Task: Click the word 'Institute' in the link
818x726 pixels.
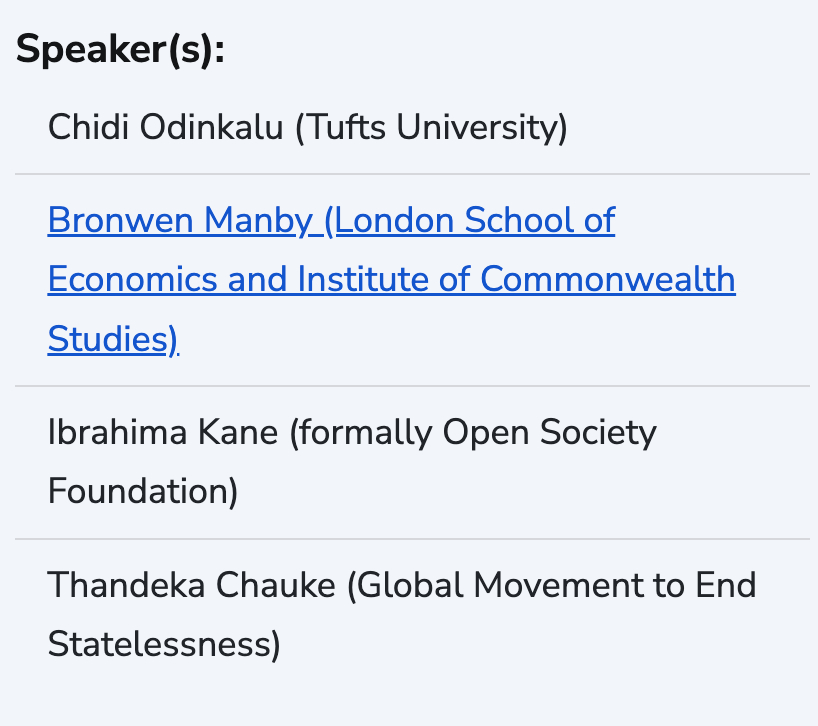Action: [362, 280]
